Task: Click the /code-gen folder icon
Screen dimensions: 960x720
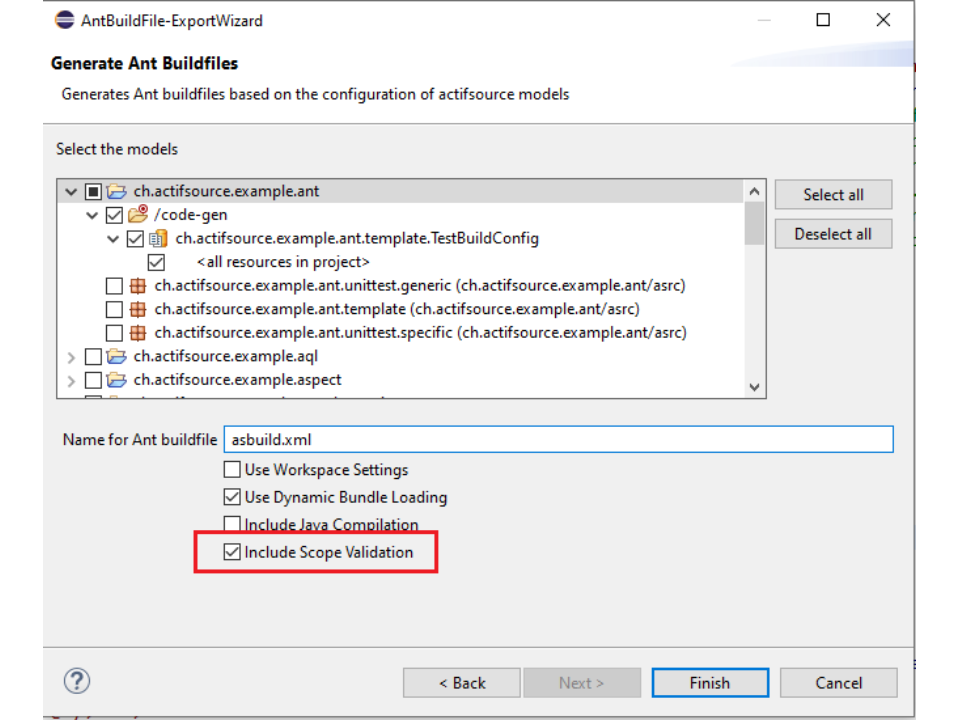Action: [x=138, y=215]
